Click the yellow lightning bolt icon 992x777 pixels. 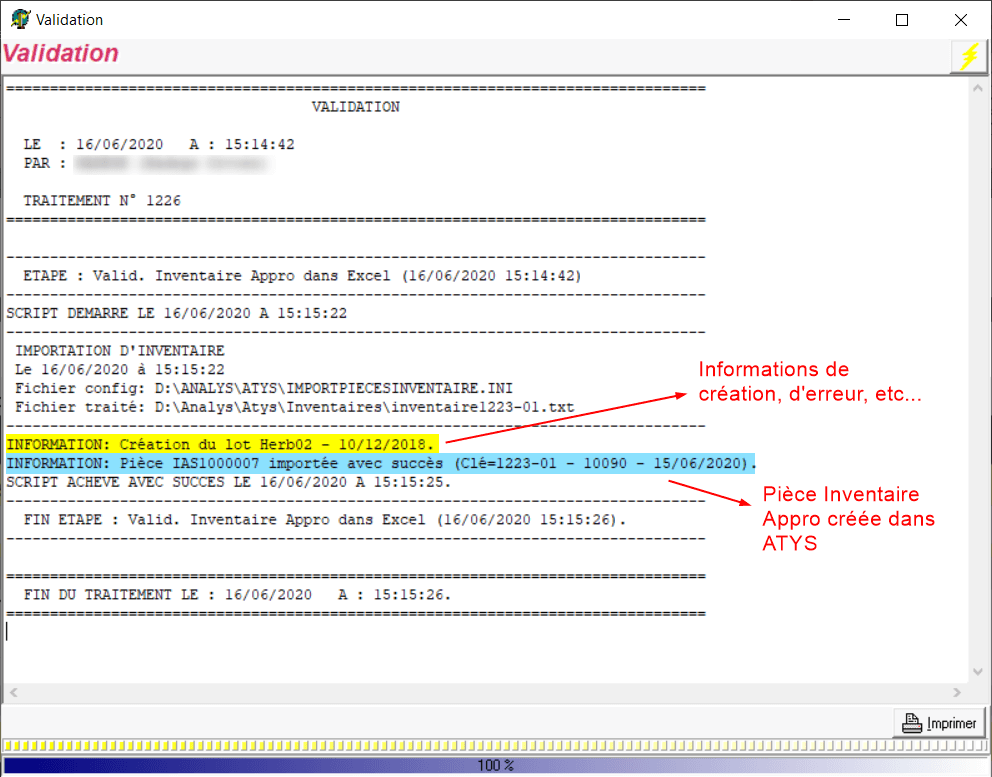coord(967,57)
